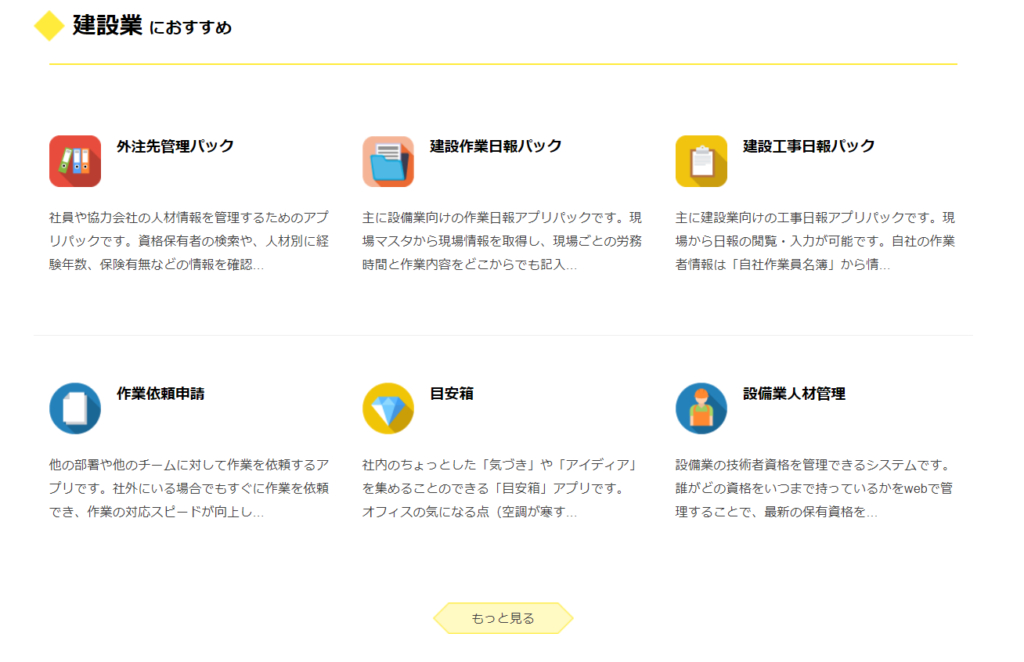The height and width of the screenshot is (662, 1024).
Task: Open the 建設工事日報パック title link
Action: pos(808,145)
